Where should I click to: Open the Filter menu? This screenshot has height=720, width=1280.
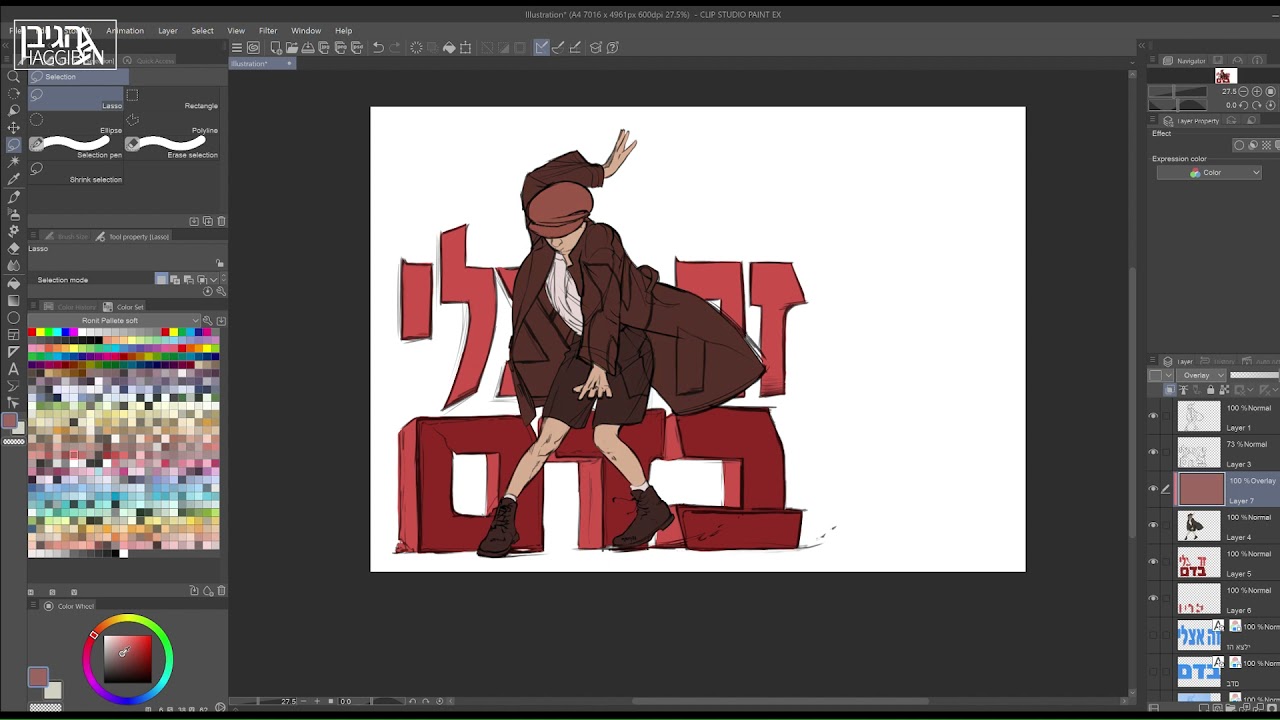point(268,31)
